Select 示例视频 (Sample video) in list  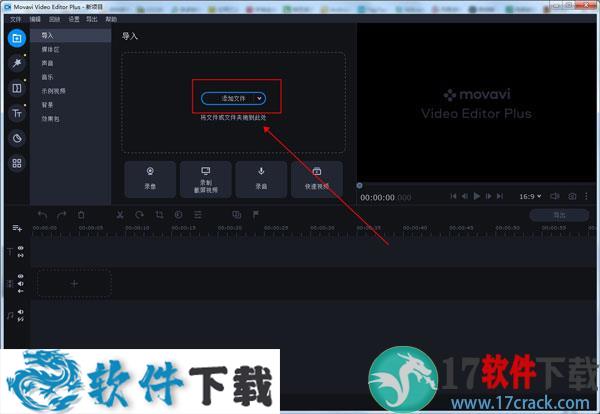click(71, 91)
